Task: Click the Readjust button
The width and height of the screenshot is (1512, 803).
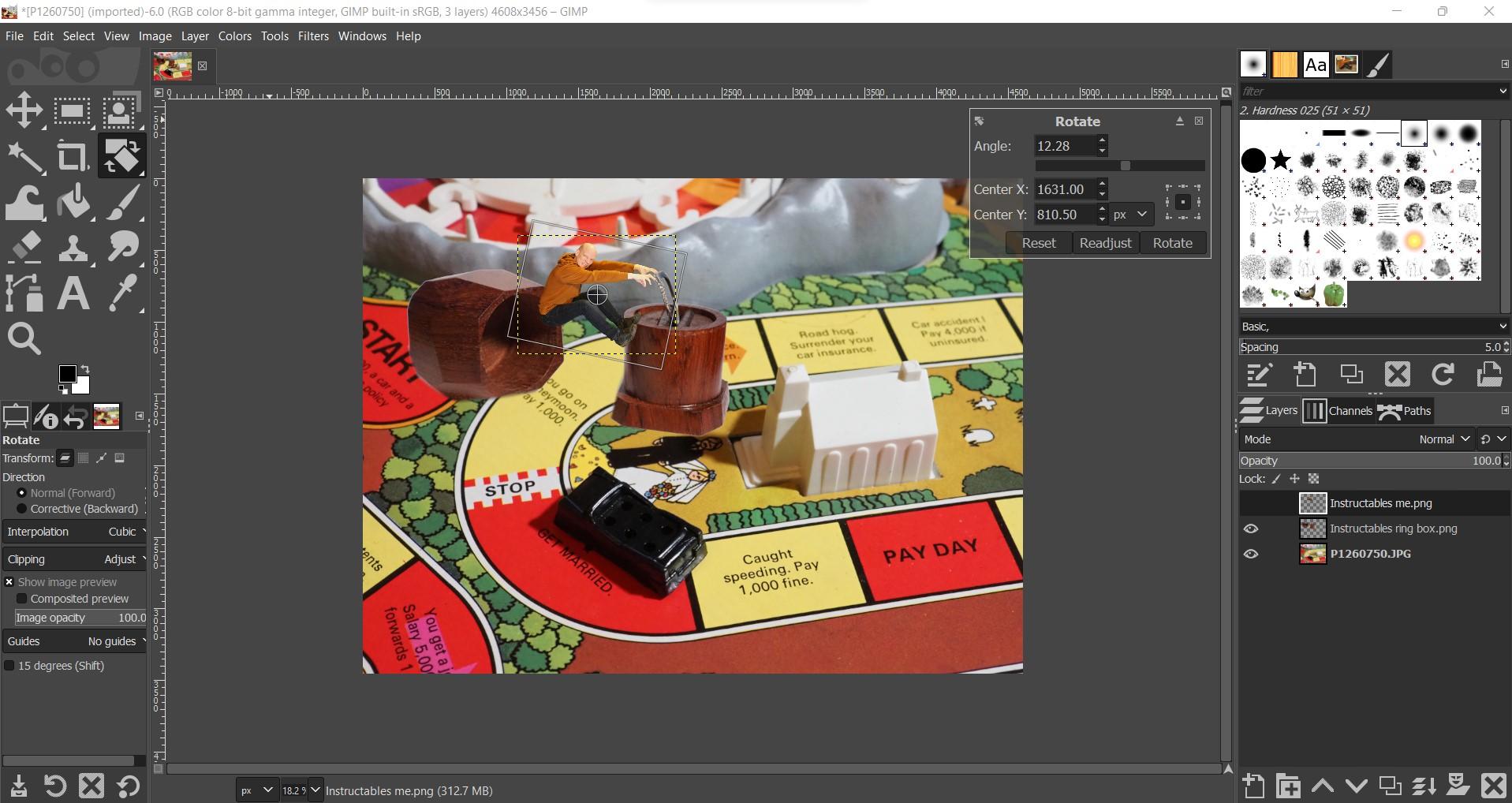Action: tap(1105, 243)
